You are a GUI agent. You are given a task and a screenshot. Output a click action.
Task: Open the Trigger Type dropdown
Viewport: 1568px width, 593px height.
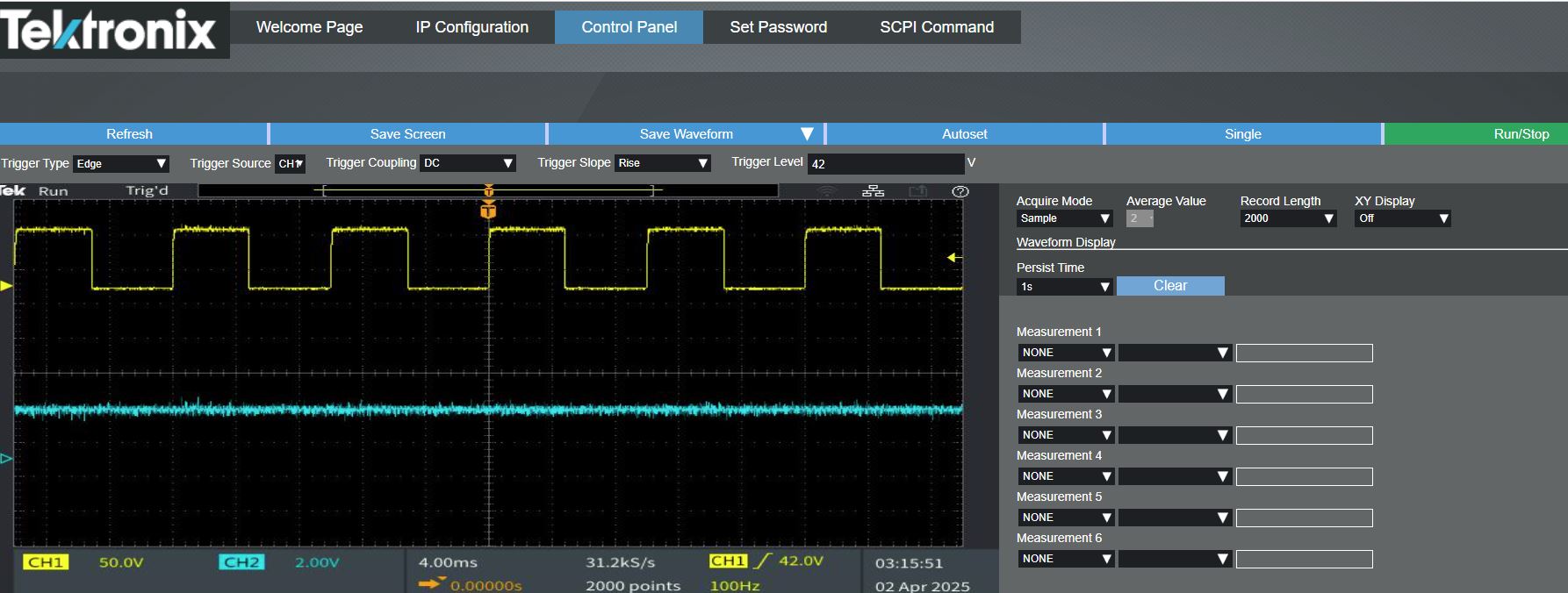[x=120, y=164]
